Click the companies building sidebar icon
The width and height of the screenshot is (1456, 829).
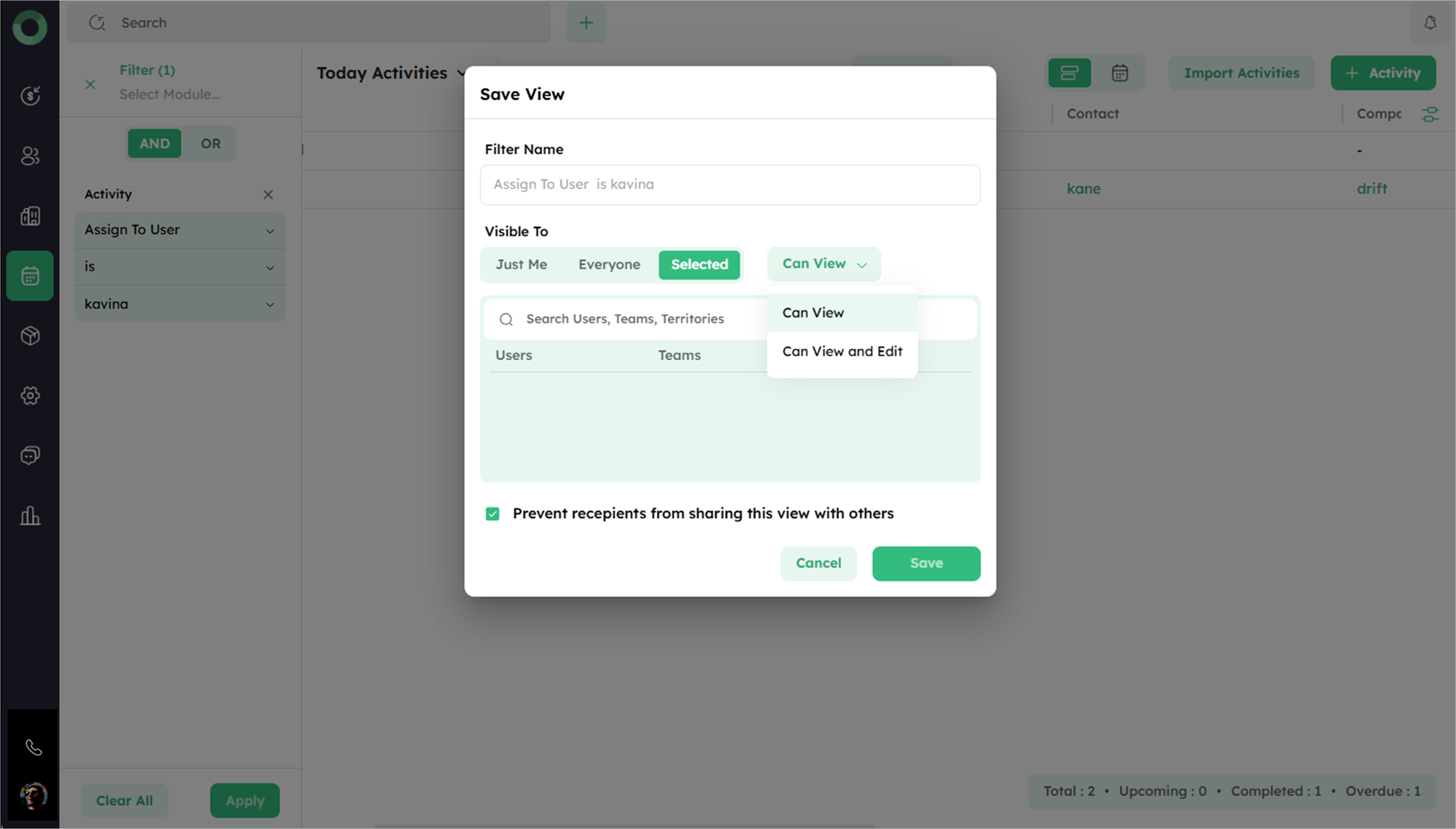(30, 216)
